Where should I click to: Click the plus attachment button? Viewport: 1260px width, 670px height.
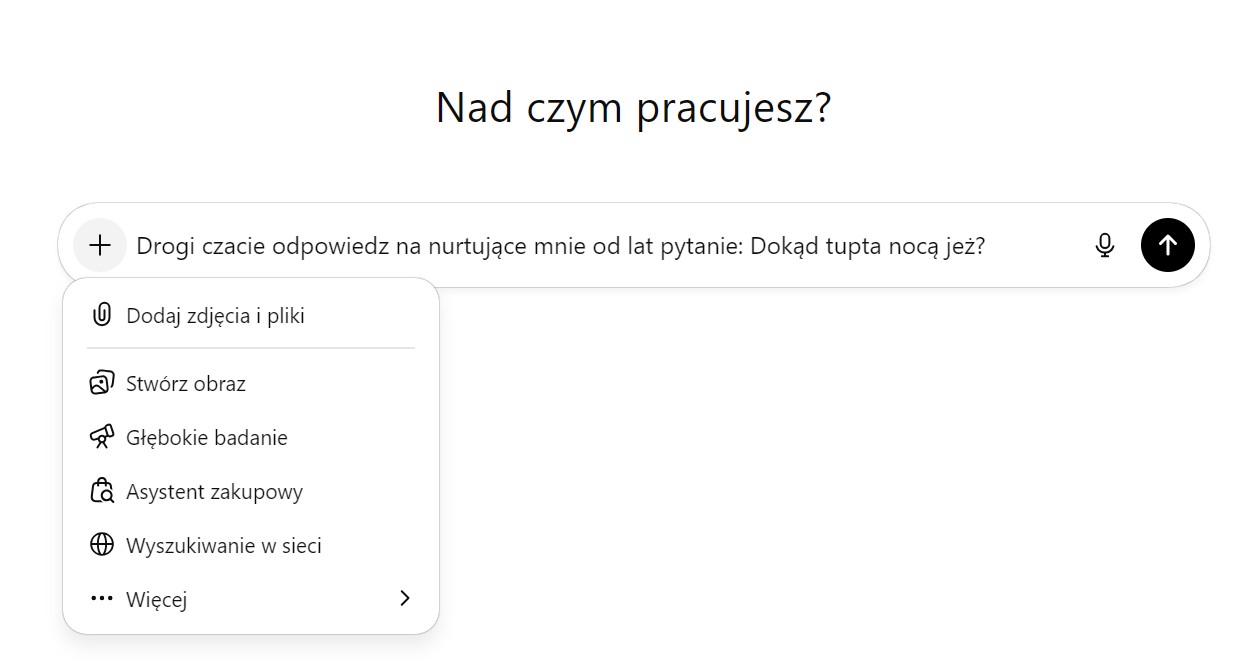(x=100, y=245)
